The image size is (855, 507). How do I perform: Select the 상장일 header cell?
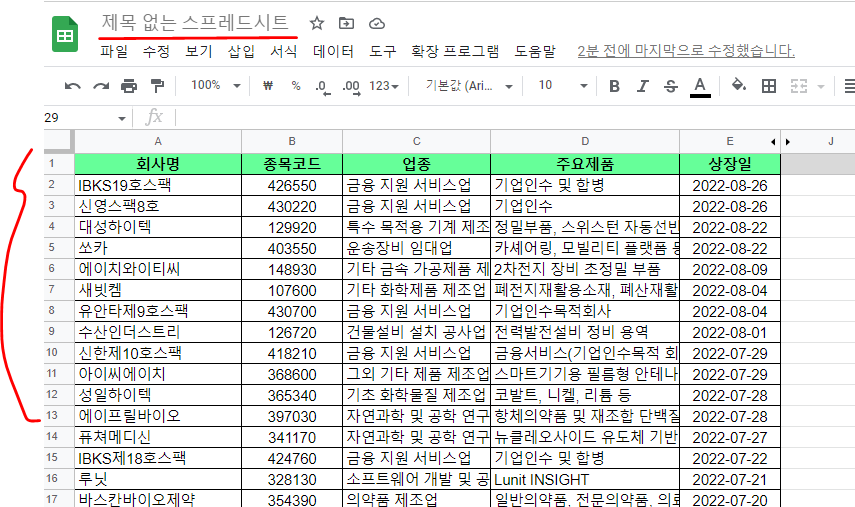730,164
